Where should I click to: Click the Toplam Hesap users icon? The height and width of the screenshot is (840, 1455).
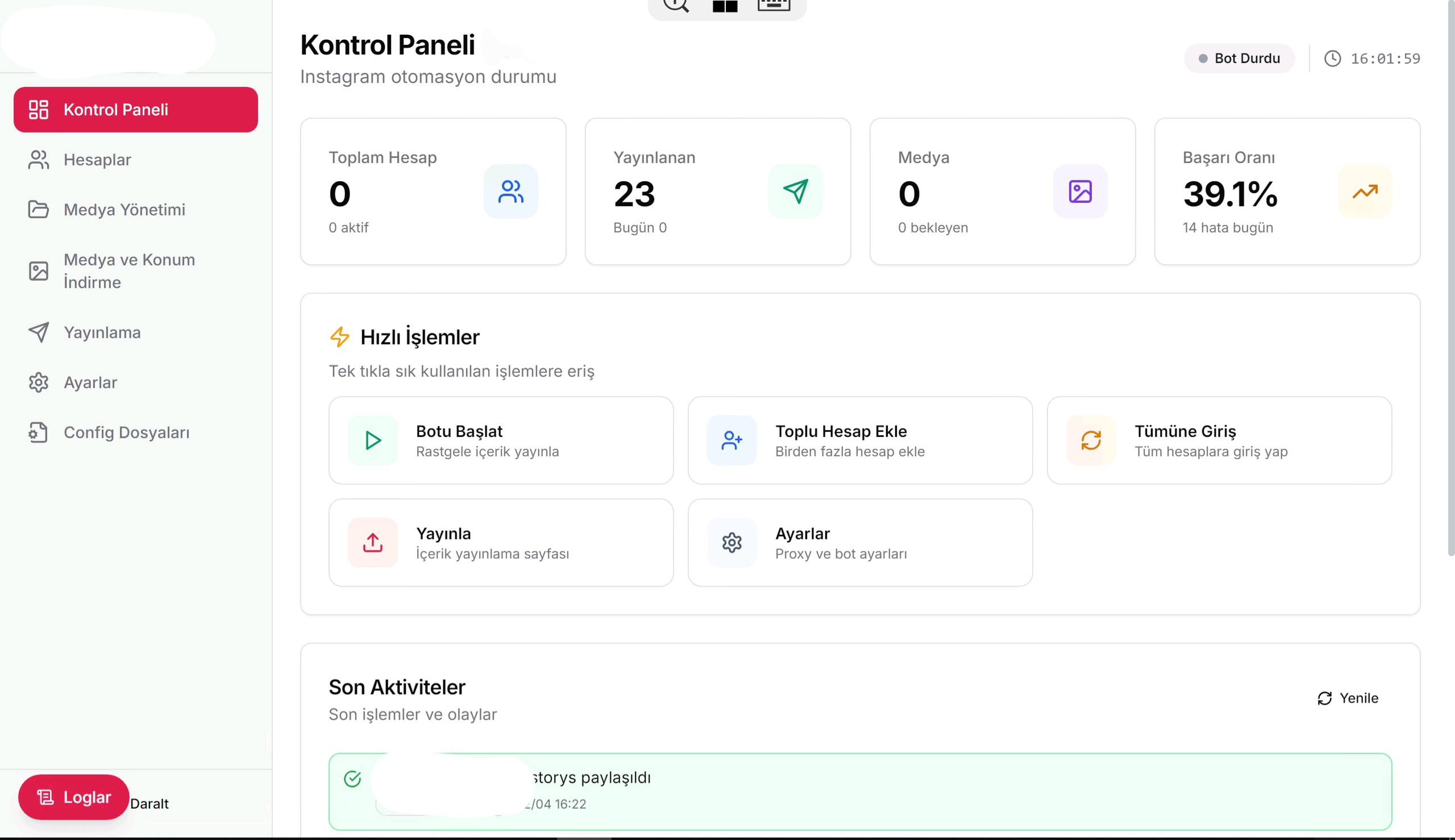point(510,192)
